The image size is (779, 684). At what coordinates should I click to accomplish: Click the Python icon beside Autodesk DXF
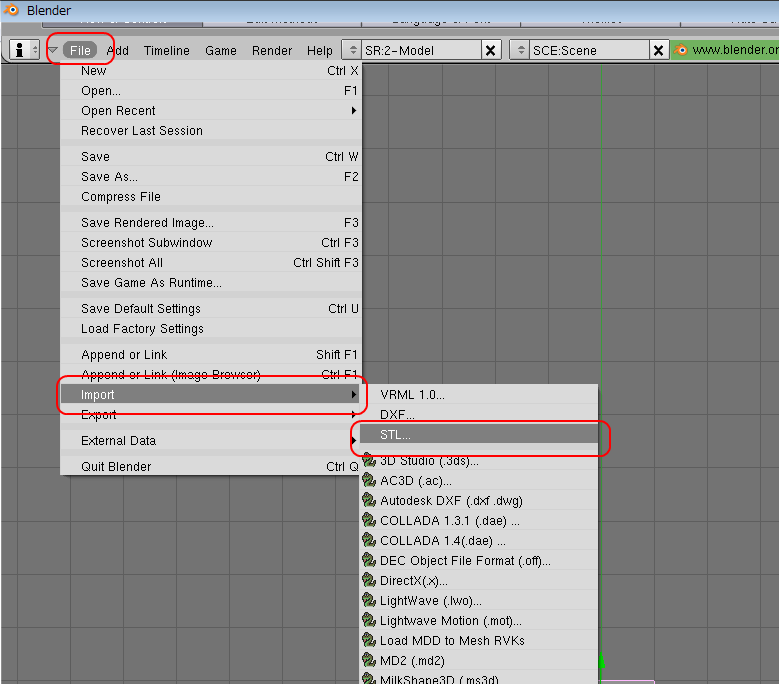coord(369,500)
